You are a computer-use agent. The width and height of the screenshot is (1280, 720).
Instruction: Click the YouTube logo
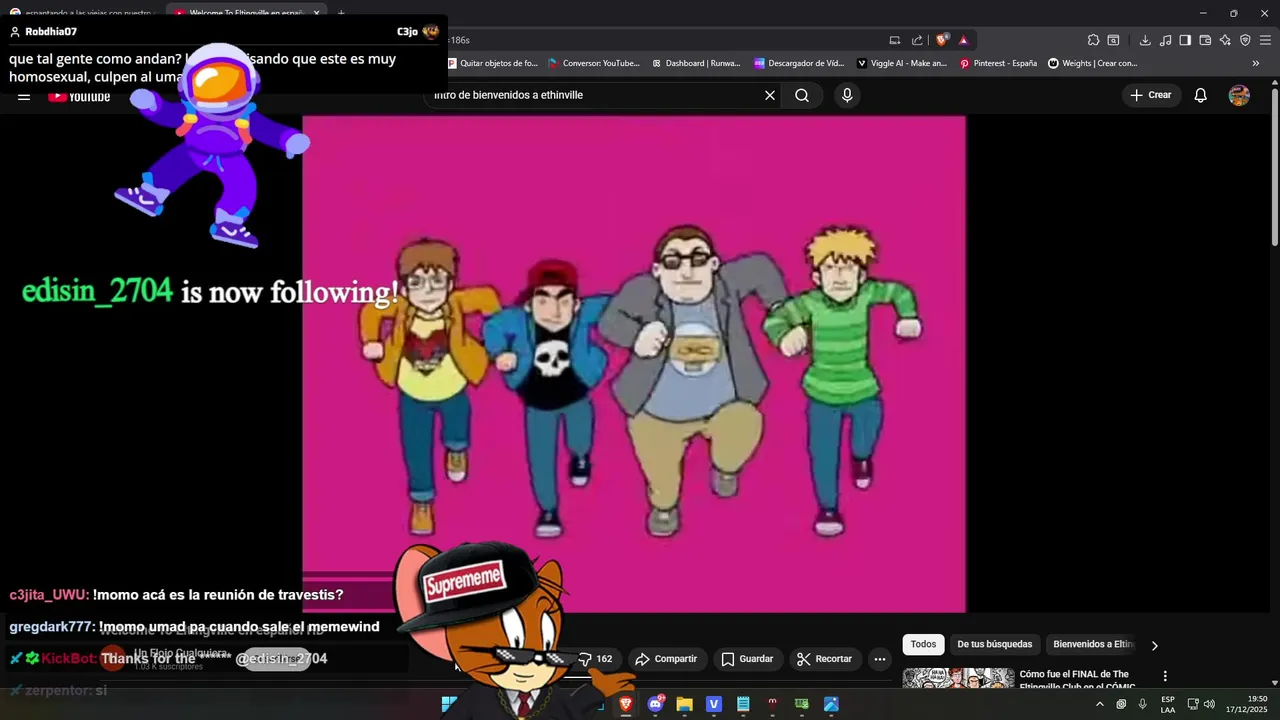(x=79, y=96)
